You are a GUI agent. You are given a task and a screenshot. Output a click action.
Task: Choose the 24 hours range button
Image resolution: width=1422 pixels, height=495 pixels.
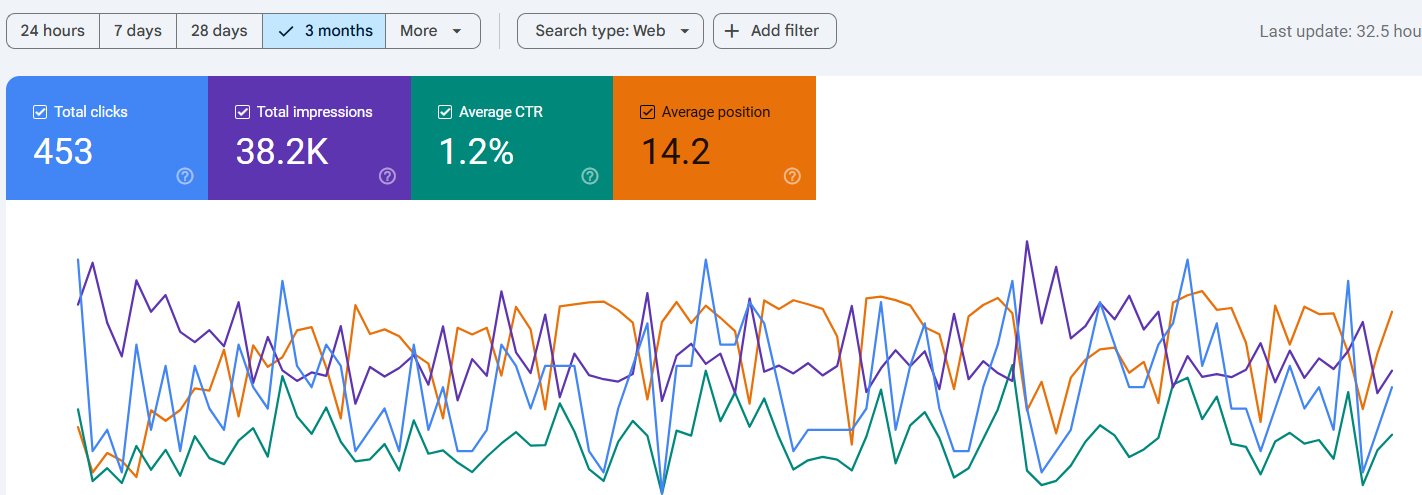pos(53,31)
